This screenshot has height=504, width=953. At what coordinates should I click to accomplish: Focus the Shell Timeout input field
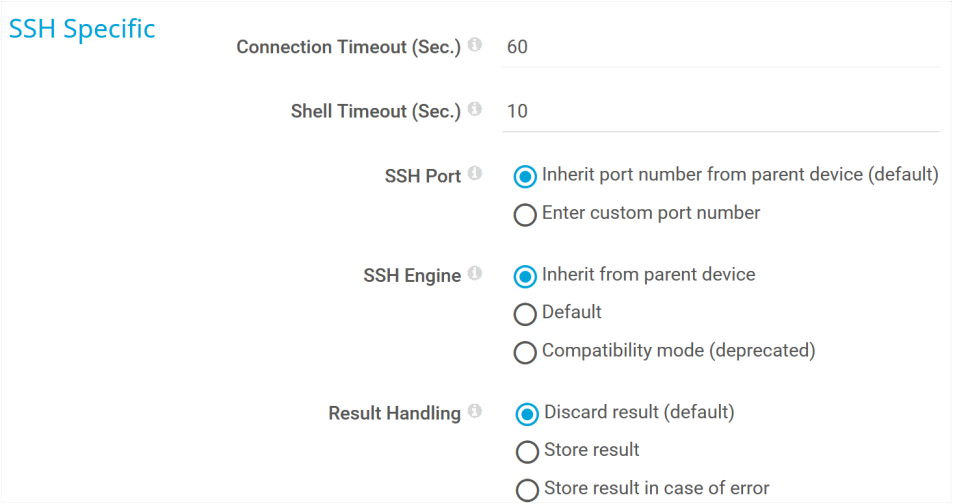(720, 111)
